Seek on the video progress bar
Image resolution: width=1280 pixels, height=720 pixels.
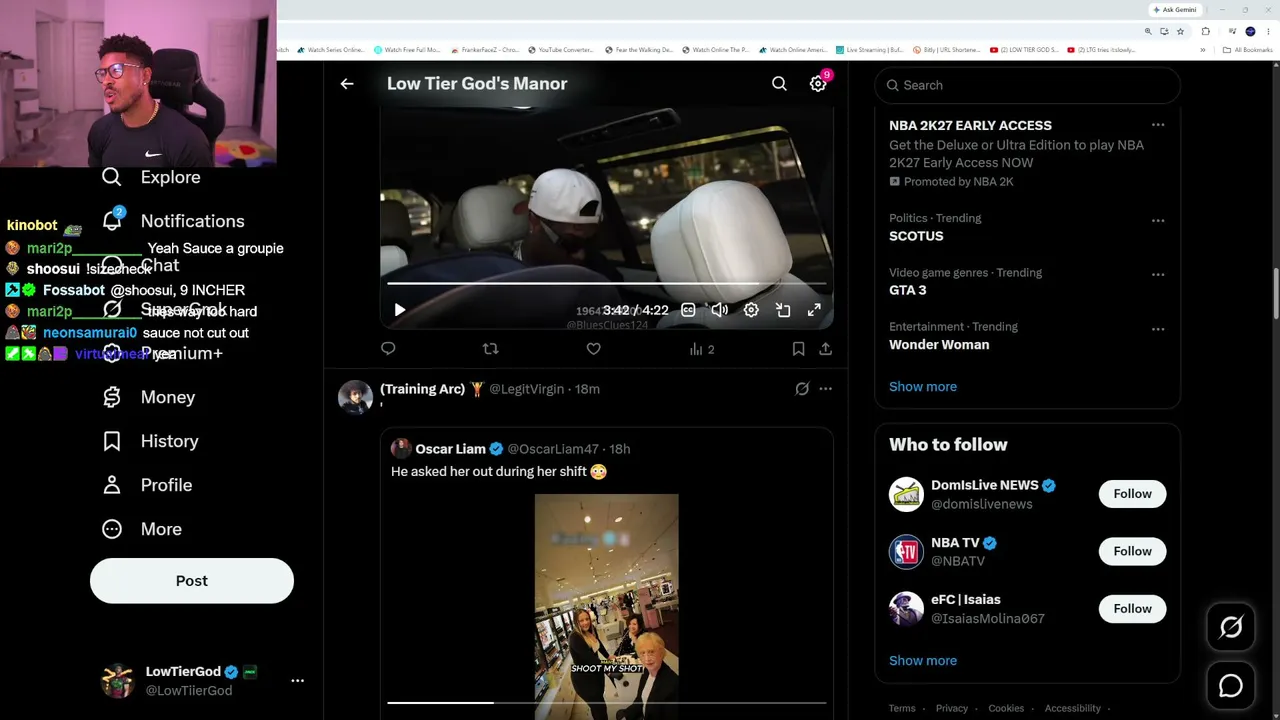coord(606,284)
